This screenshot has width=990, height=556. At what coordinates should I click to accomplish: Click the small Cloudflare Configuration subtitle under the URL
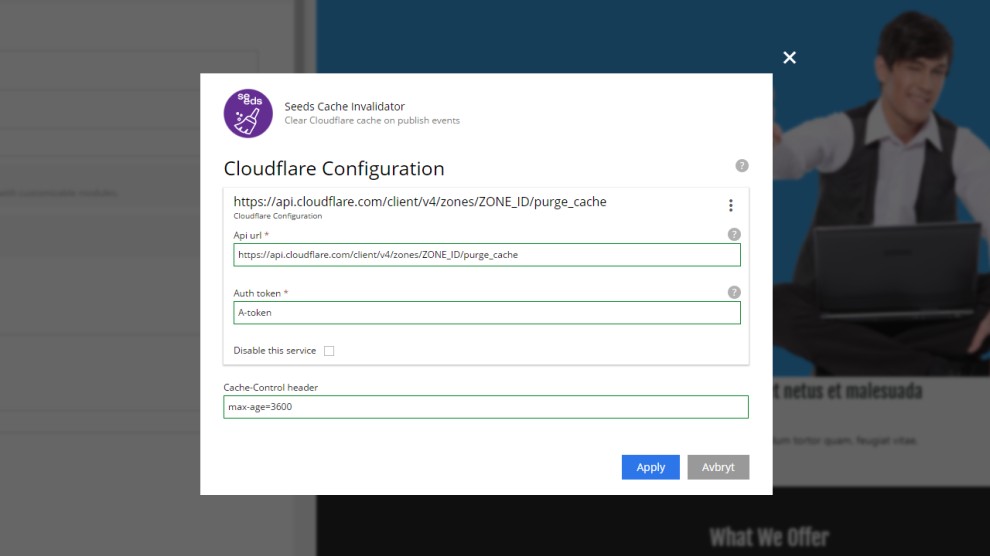278,216
